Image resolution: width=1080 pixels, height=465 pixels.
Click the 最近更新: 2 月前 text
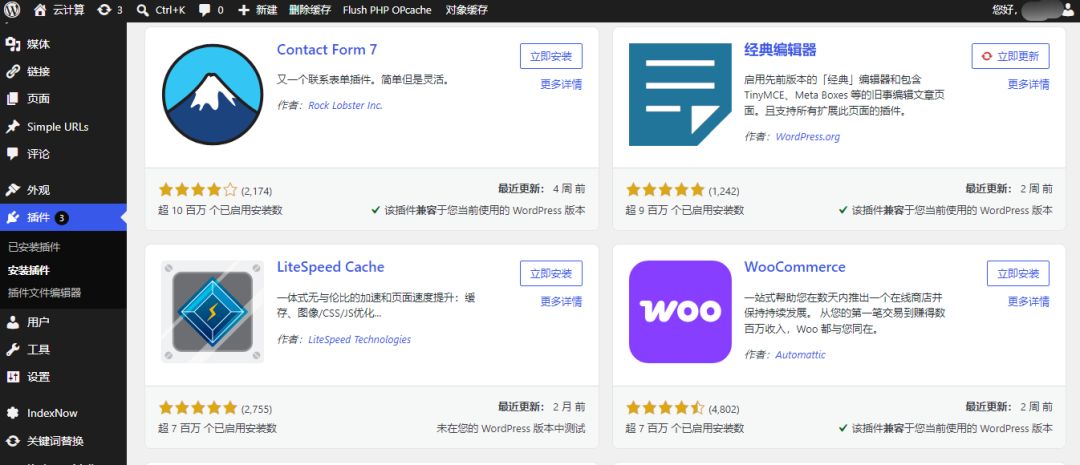(x=541, y=406)
